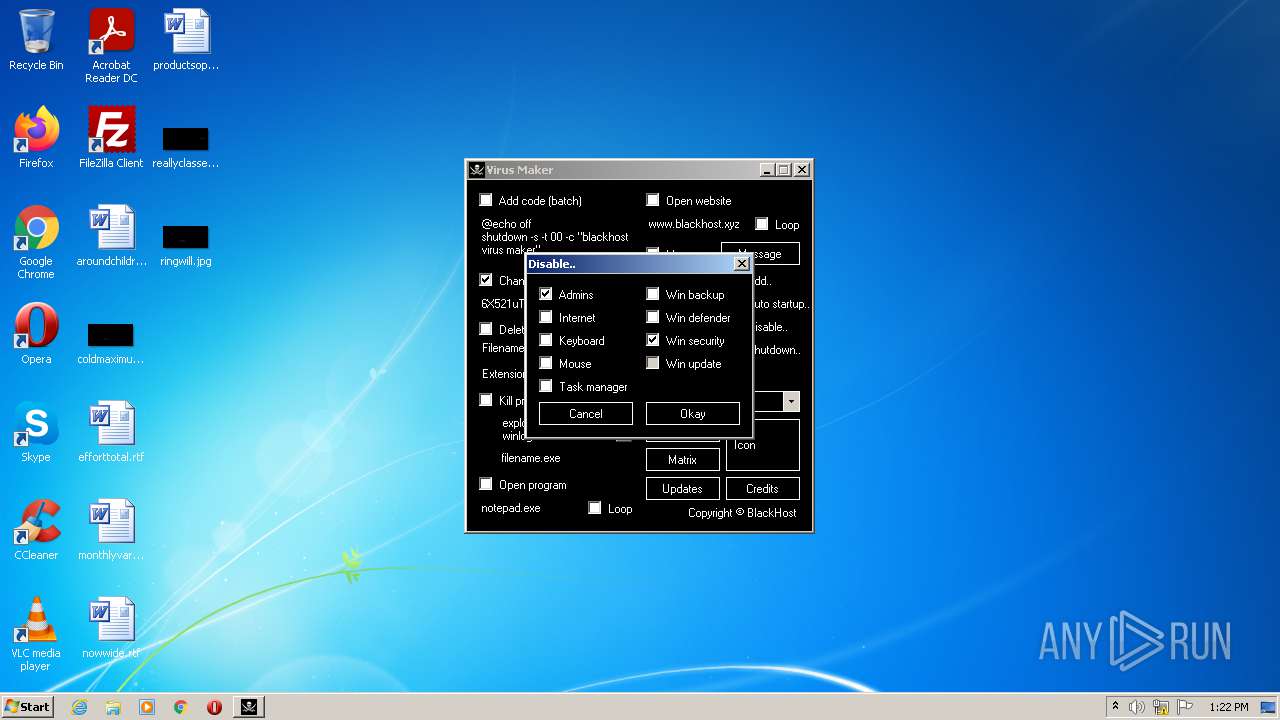
Task: Enable the Keyboard checkbox
Action: pyautogui.click(x=546, y=340)
